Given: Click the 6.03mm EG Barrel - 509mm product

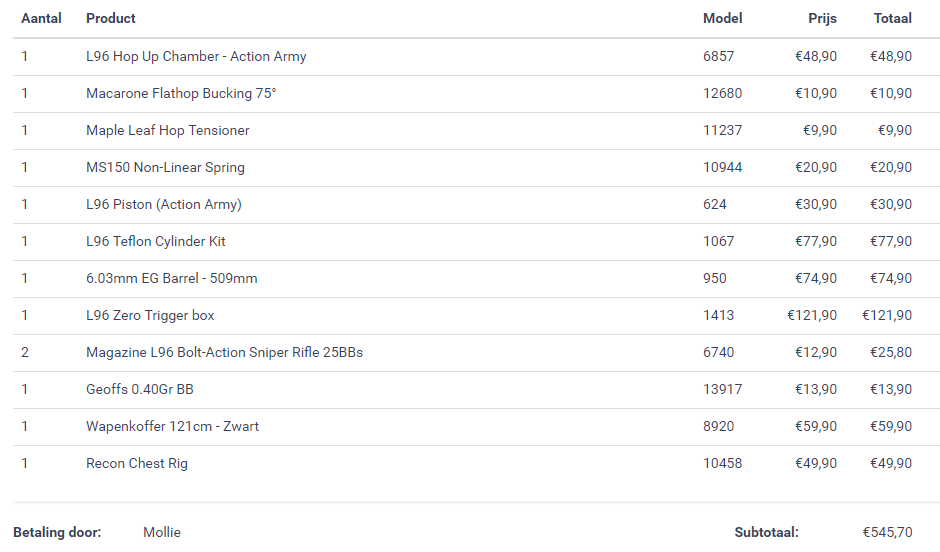Looking at the screenshot, I should click(x=172, y=278).
